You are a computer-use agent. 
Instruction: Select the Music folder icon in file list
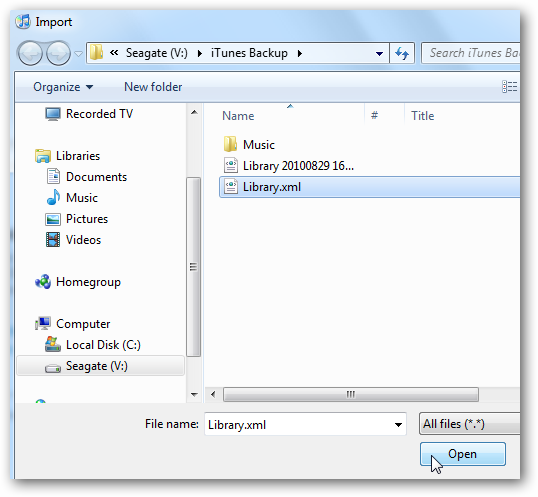click(230, 144)
